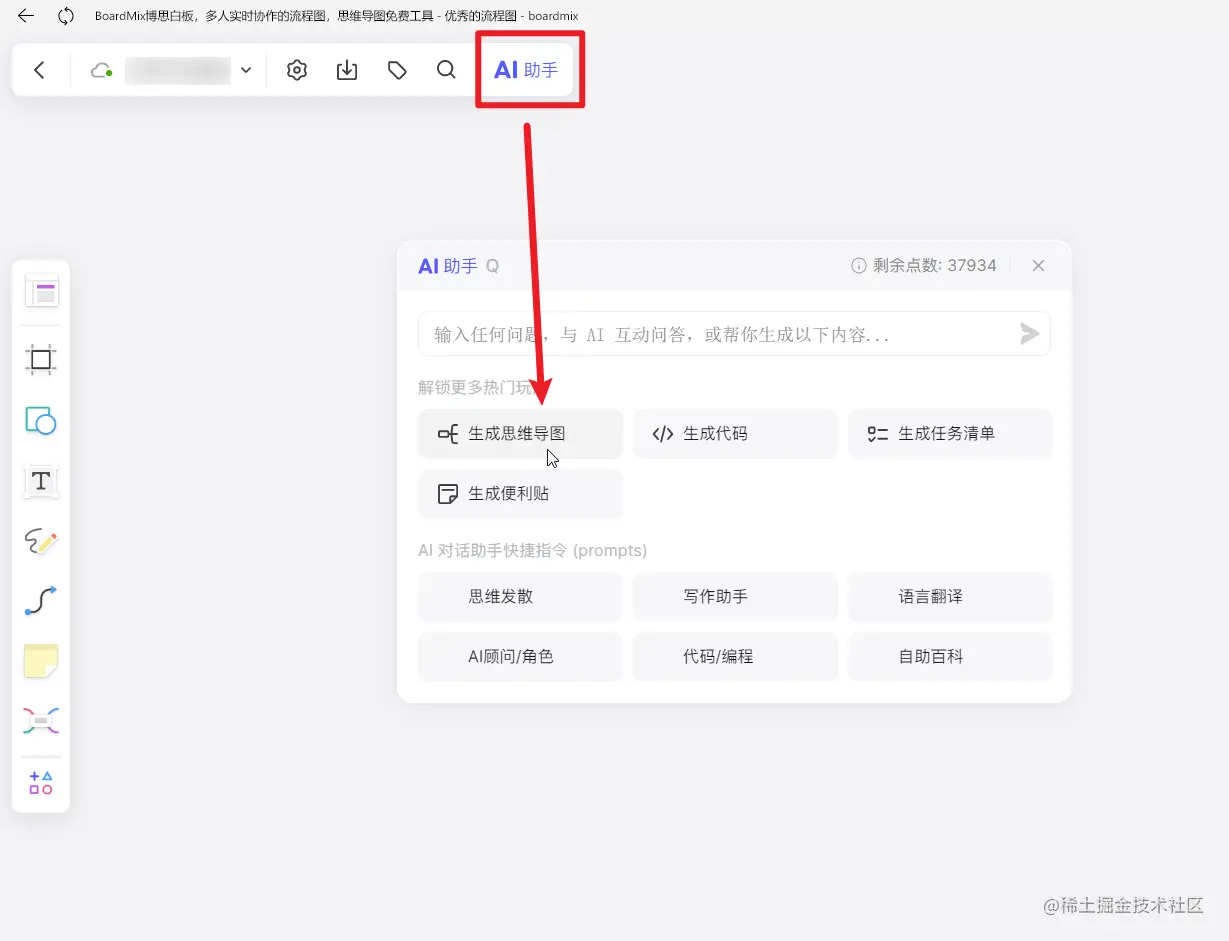The image size is (1229, 941).
Task: Click the info icon beside 剩余点数
Action: tap(858, 266)
